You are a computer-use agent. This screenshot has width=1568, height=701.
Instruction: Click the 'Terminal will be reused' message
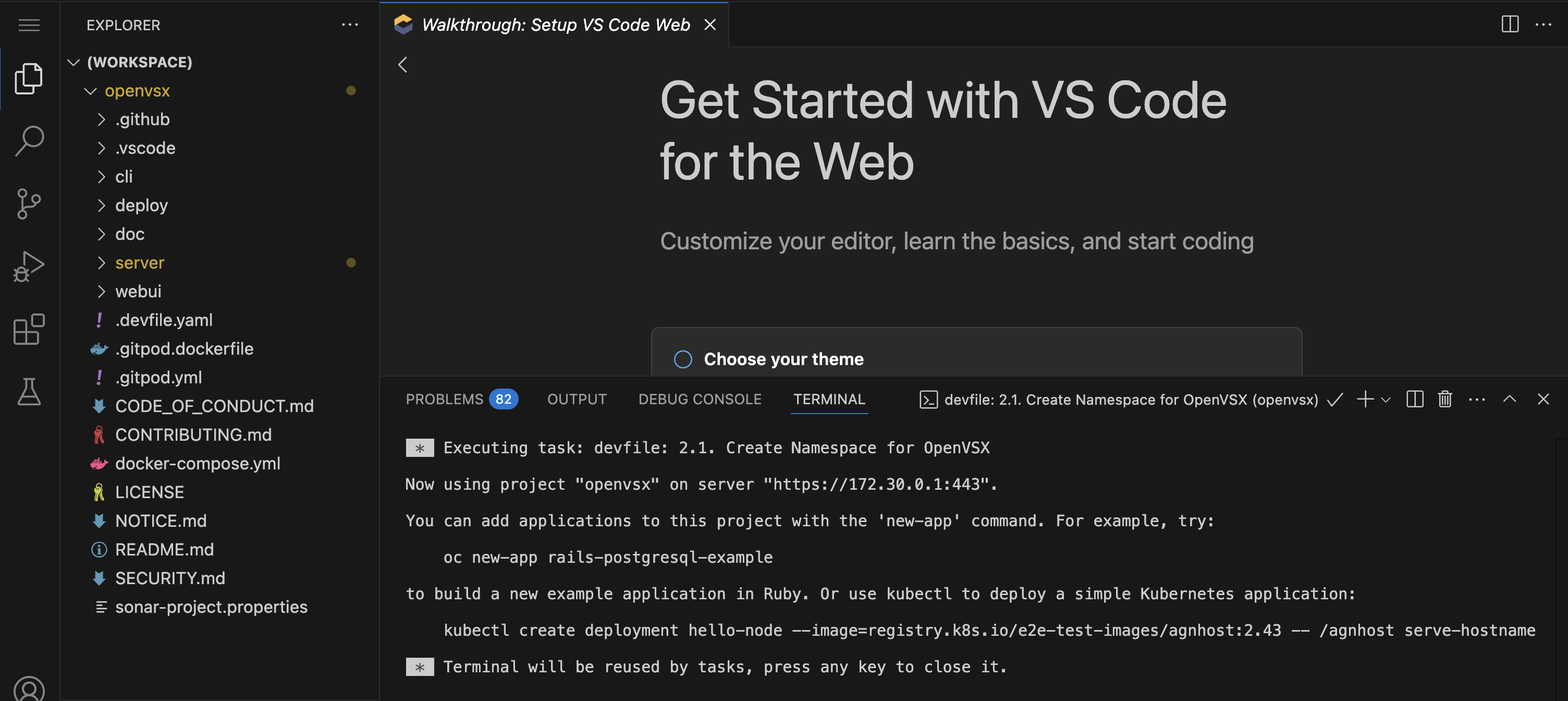coord(706,667)
